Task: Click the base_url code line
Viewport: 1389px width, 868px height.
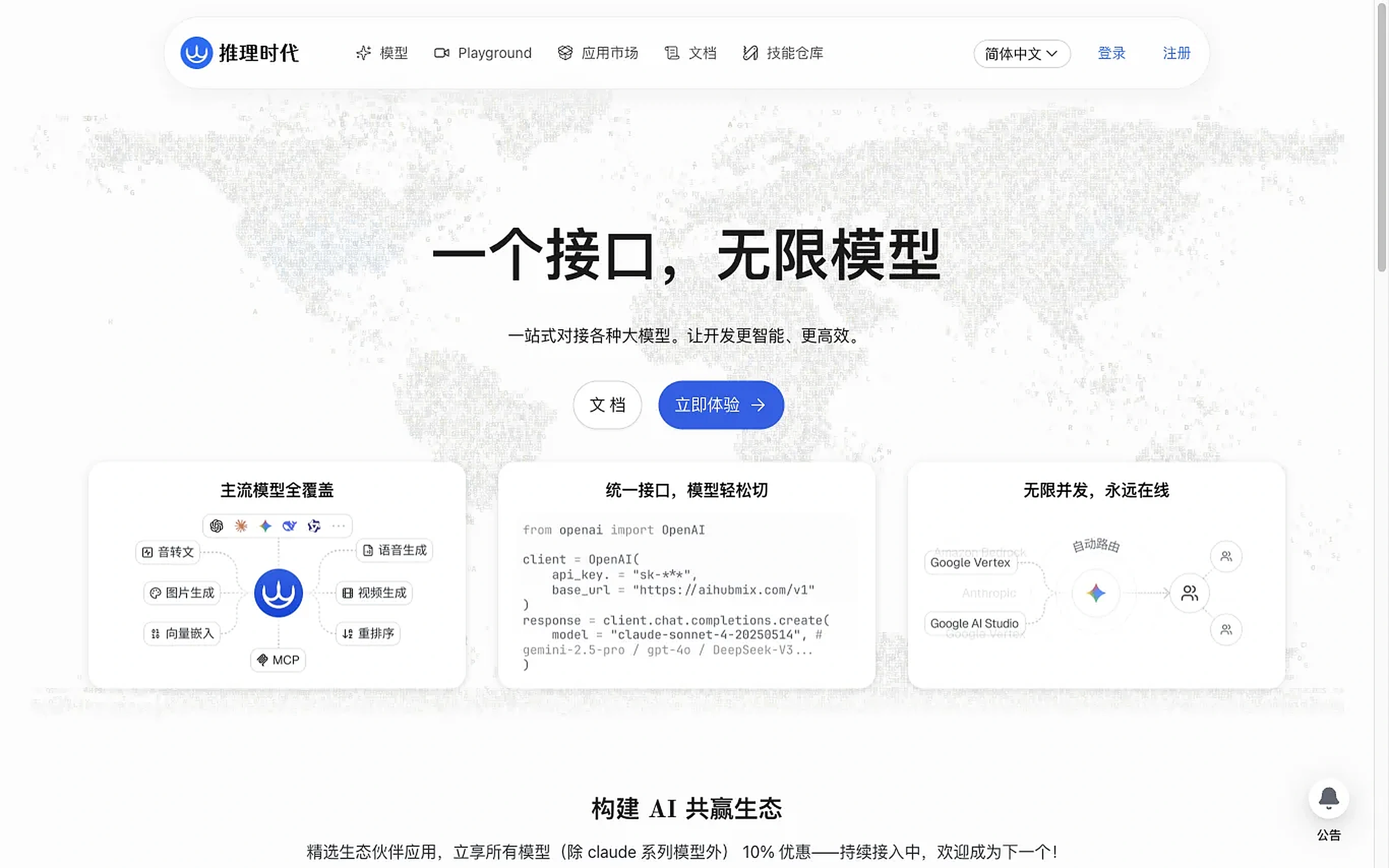Action: (683, 590)
